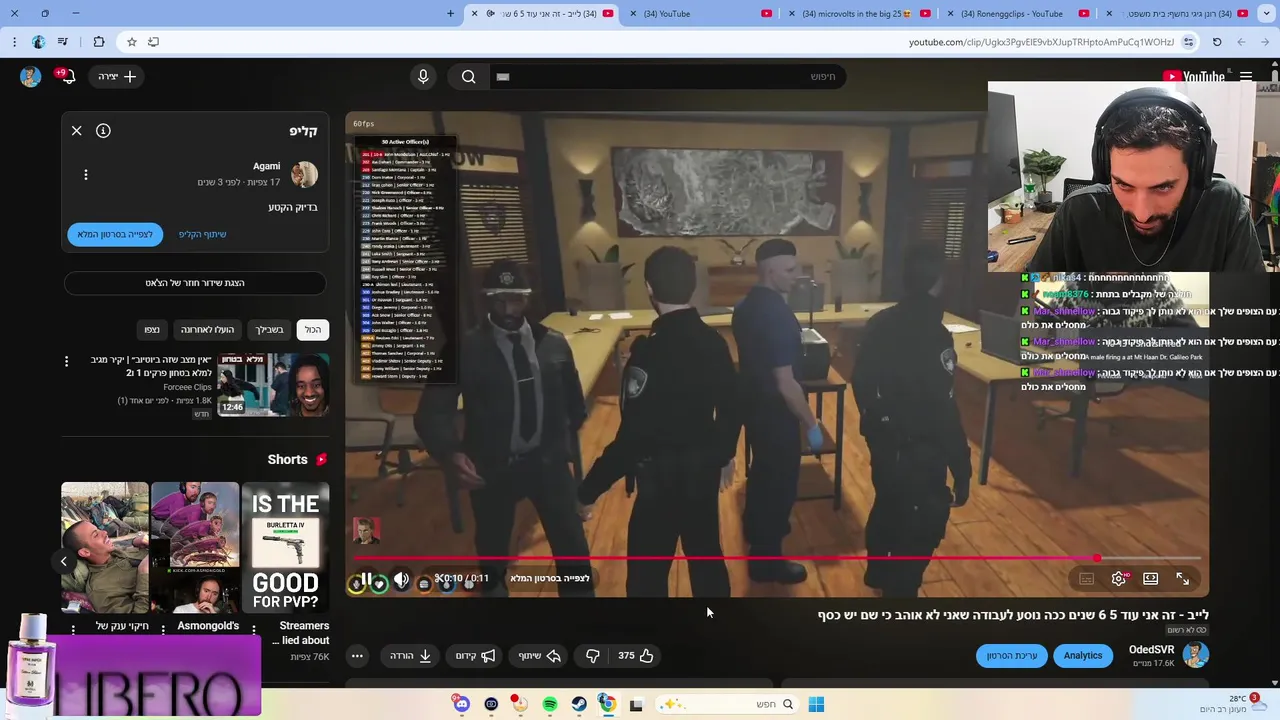Open OdedSVR channel avatar

1196,655
